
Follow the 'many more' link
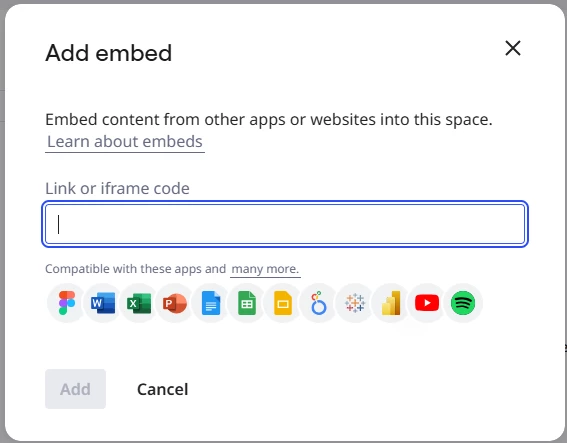click(265, 269)
